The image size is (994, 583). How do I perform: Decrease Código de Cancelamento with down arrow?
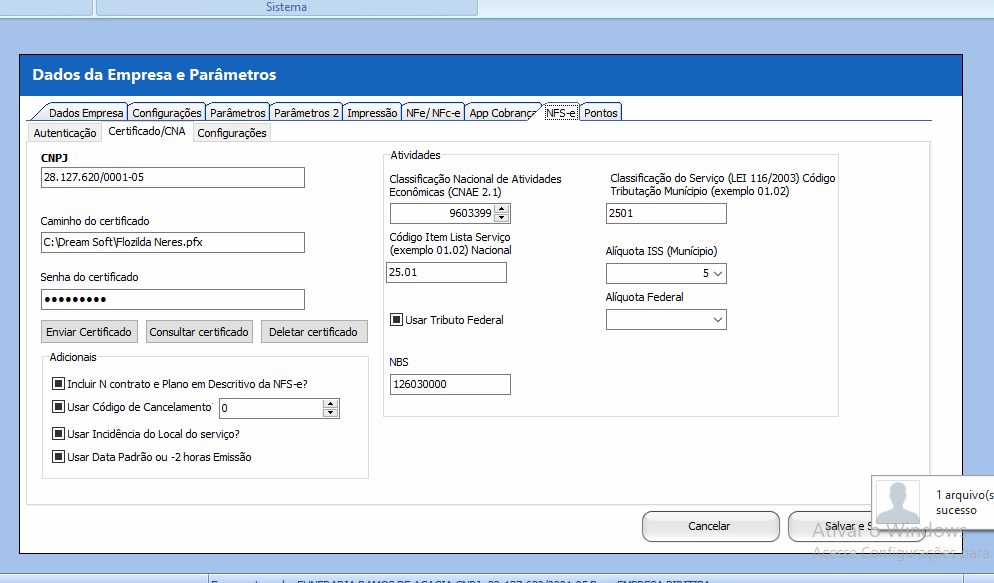tap(331, 412)
